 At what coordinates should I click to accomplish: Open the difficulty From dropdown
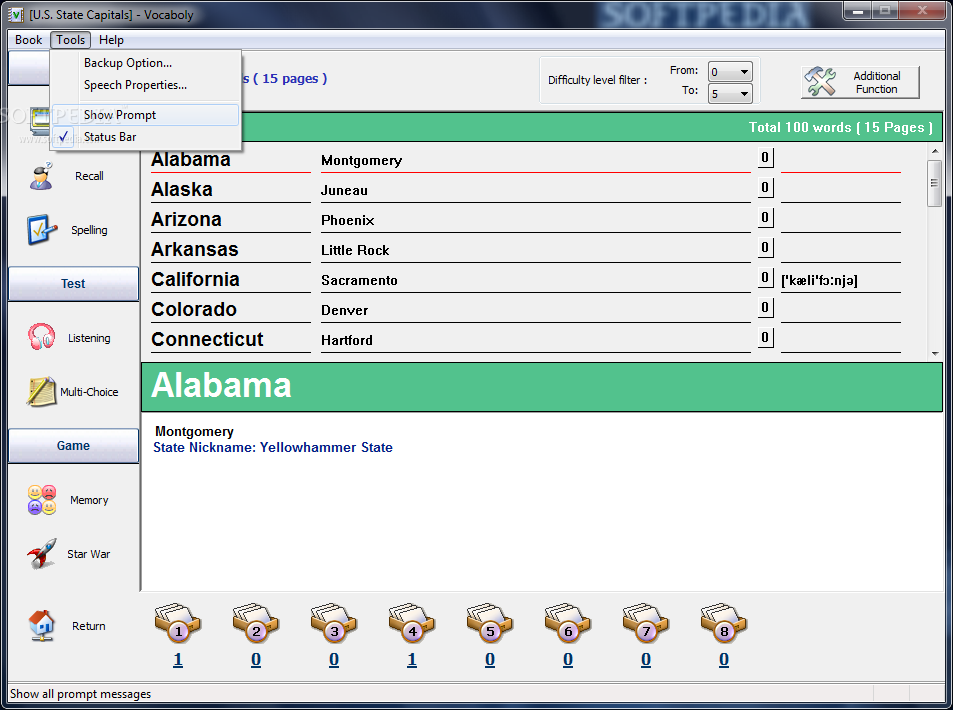(x=731, y=72)
